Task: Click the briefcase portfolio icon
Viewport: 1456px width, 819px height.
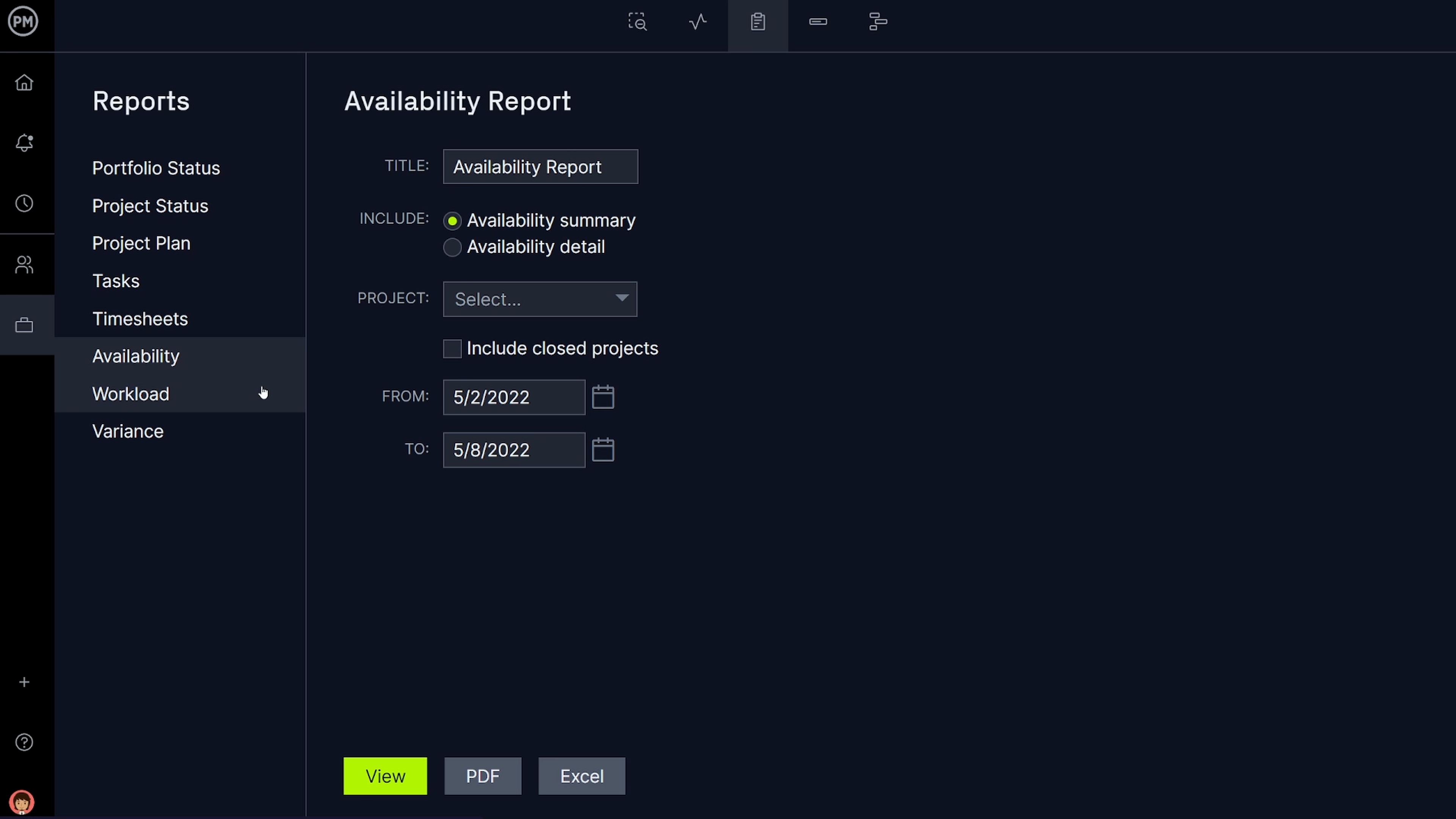Action: (x=24, y=325)
